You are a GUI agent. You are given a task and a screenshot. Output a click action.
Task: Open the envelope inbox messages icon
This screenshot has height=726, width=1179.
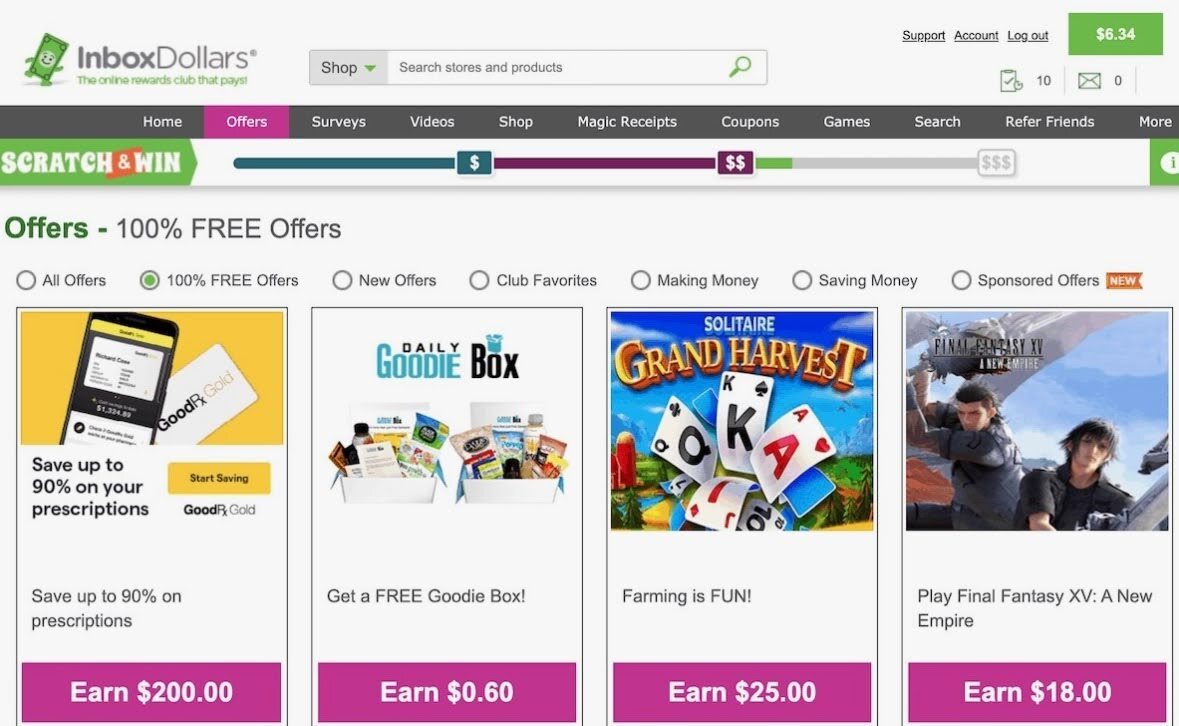[1089, 80]
